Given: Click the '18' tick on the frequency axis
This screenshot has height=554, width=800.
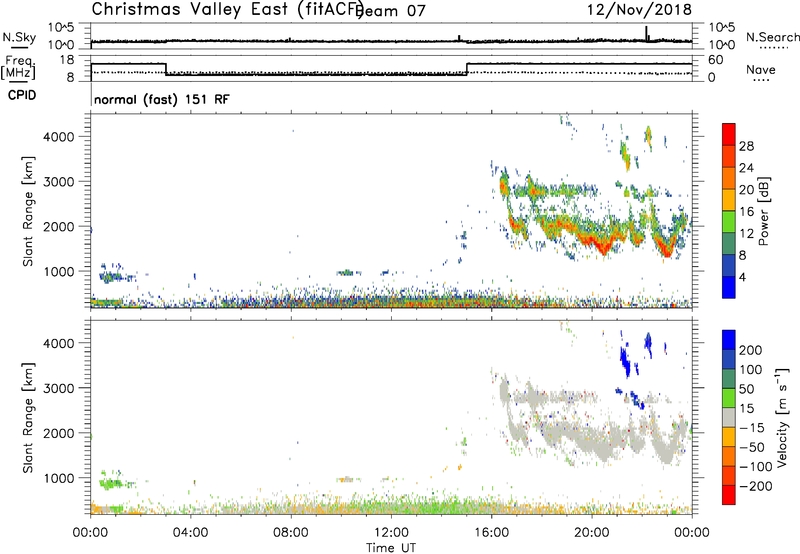Looking at the screenshot, I should [x=68, y=60].
